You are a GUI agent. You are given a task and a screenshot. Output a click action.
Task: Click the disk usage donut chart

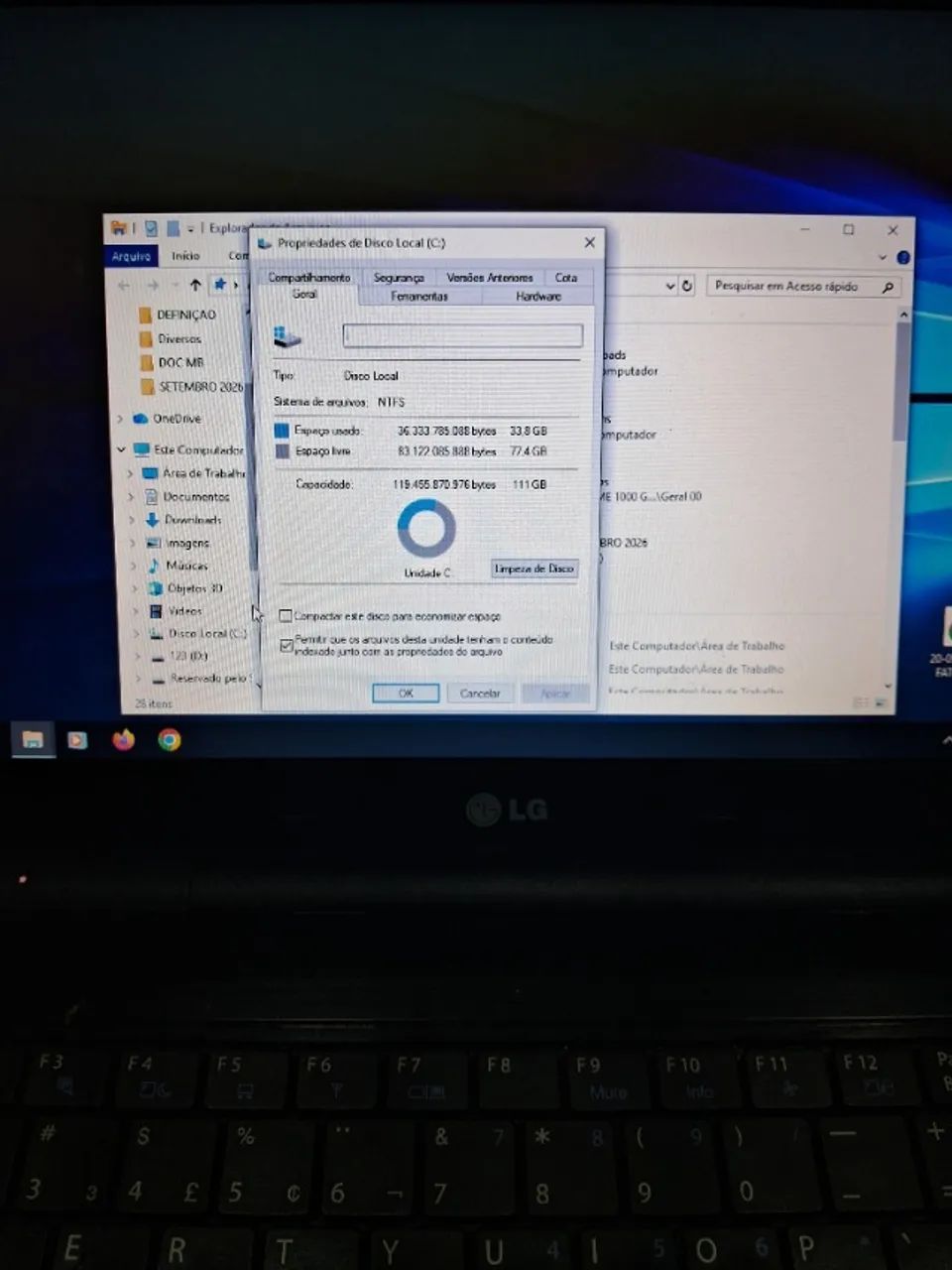point(426,529)
